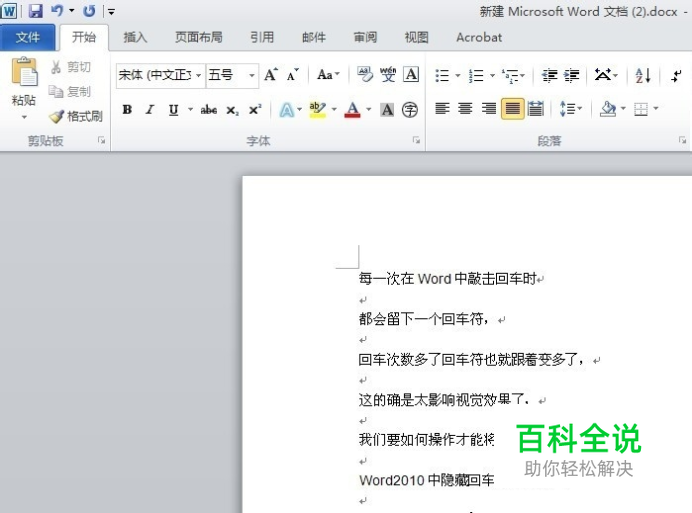Click the Numbering list icon
Viewport: 692px width, 513px height.
click(x=477, y=75)
